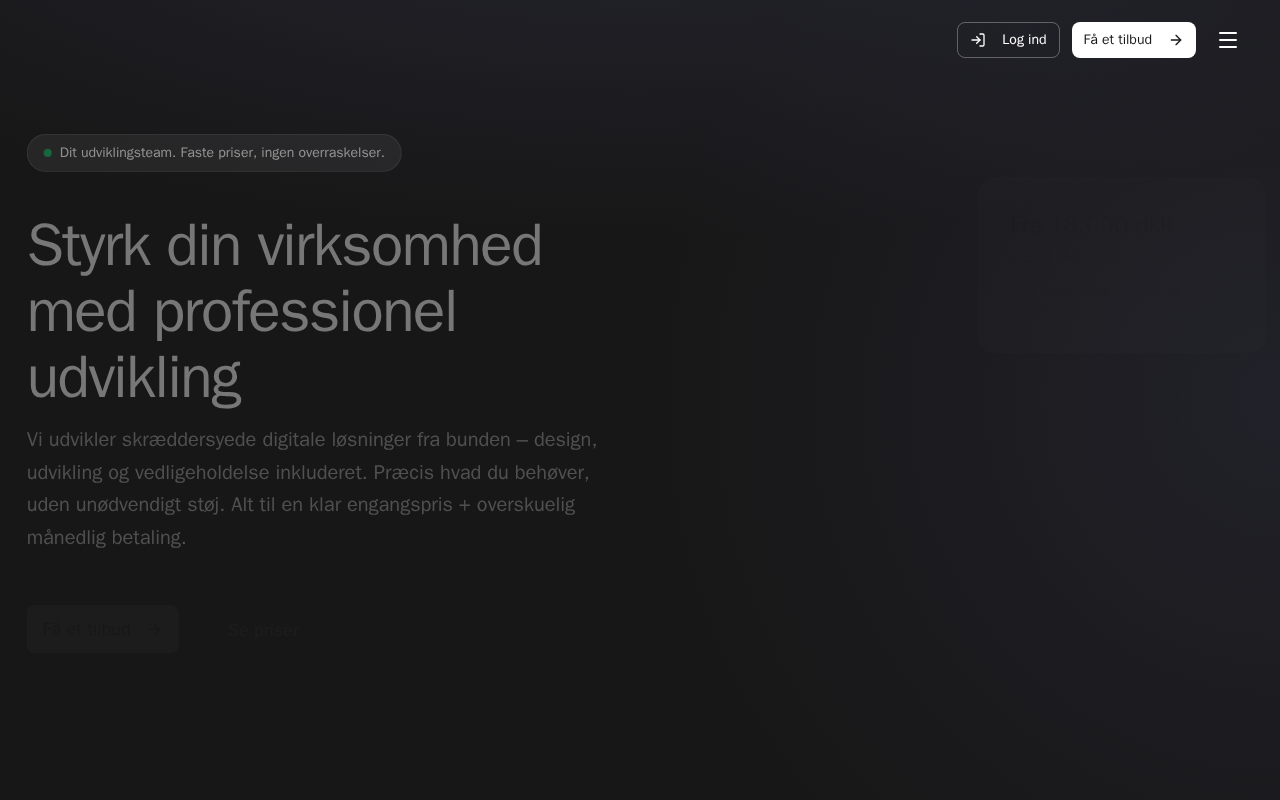Screen dimensions: 1280x800
Task: Click the faded pricing card on the right
Action: [x=1122, y=265]
